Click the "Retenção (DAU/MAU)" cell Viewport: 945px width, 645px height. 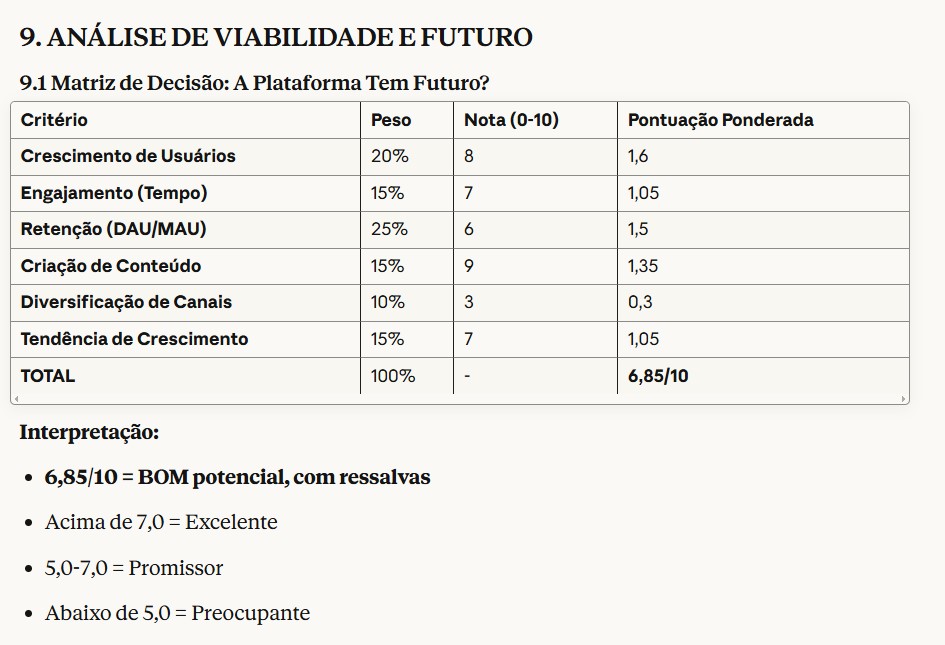click(113, 229)
